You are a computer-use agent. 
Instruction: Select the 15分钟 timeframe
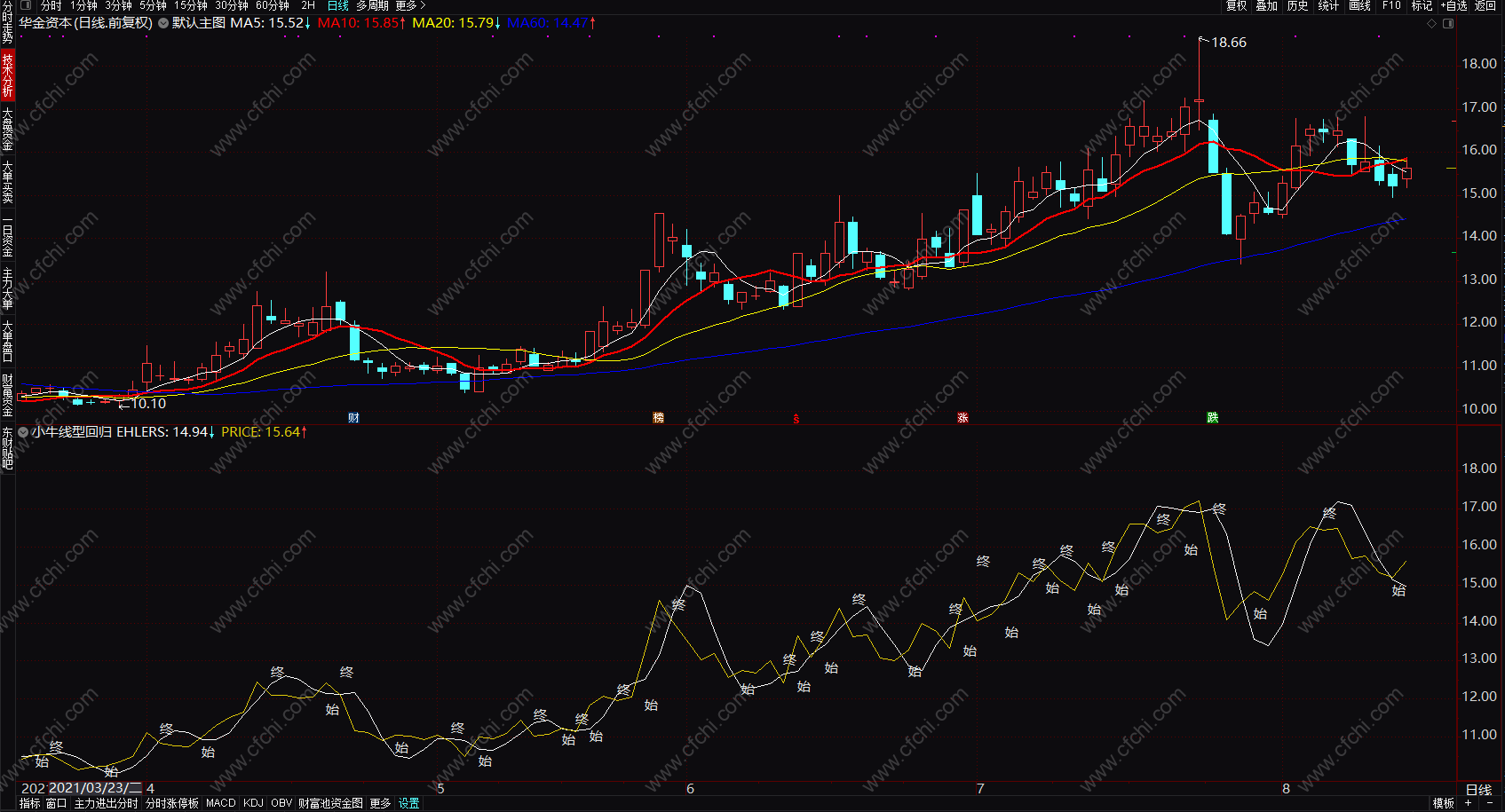click(x=191, y=5)
